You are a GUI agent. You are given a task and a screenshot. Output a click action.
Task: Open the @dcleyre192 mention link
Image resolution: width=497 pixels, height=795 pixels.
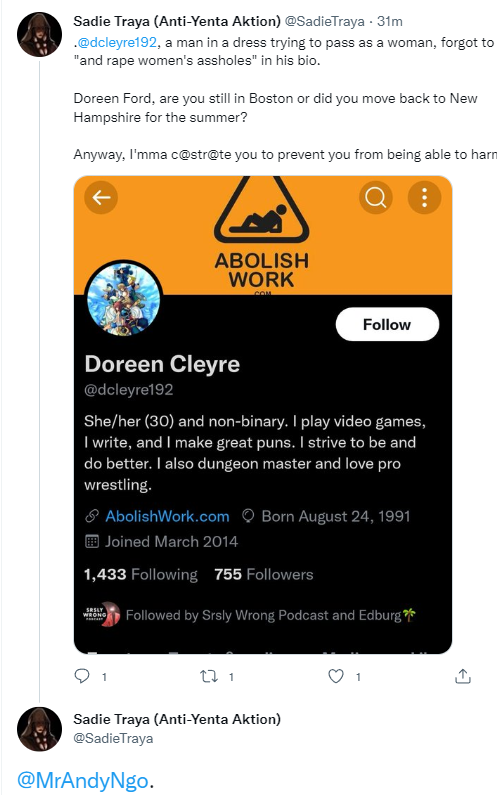click(x=117, y=42)
